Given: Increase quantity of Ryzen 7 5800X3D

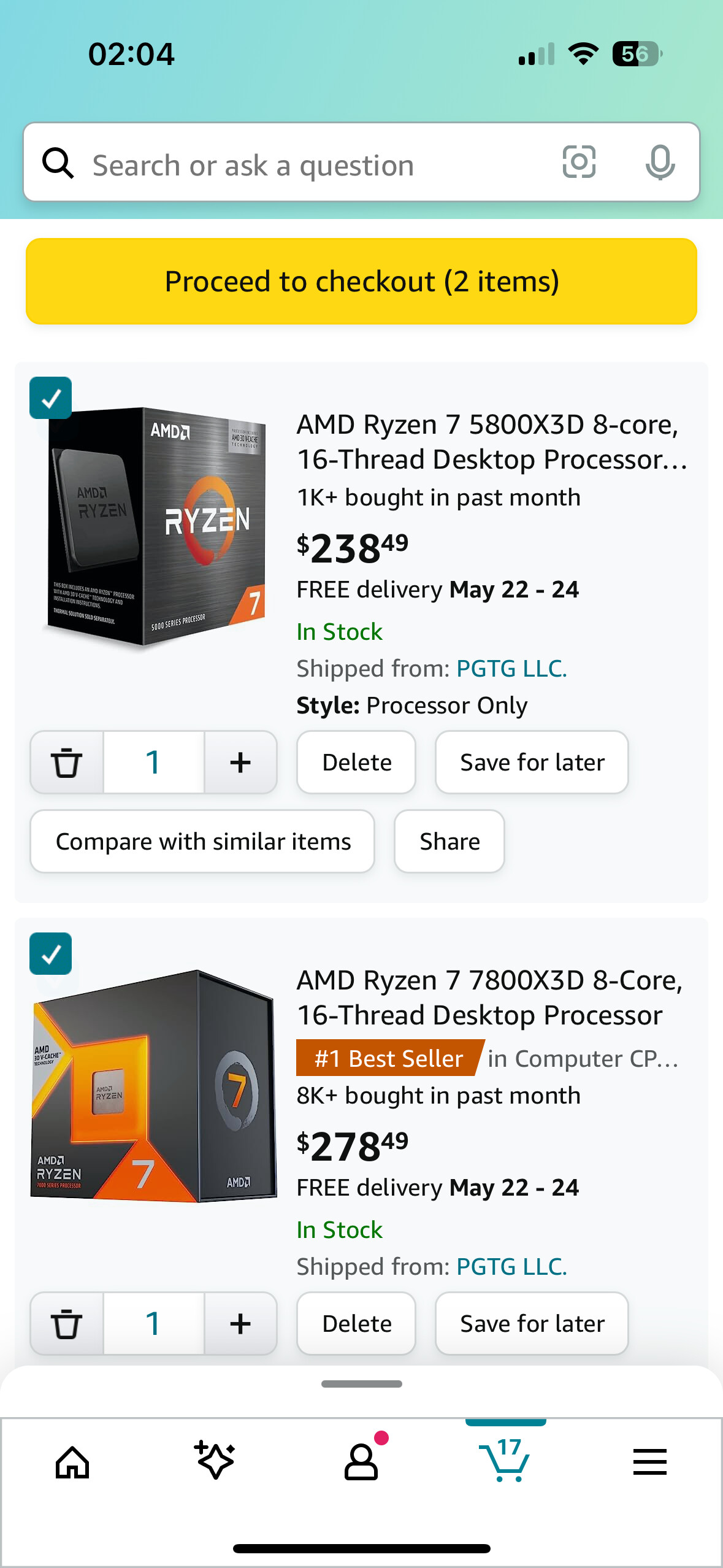Looking at the screenshot, I should 240,763.
